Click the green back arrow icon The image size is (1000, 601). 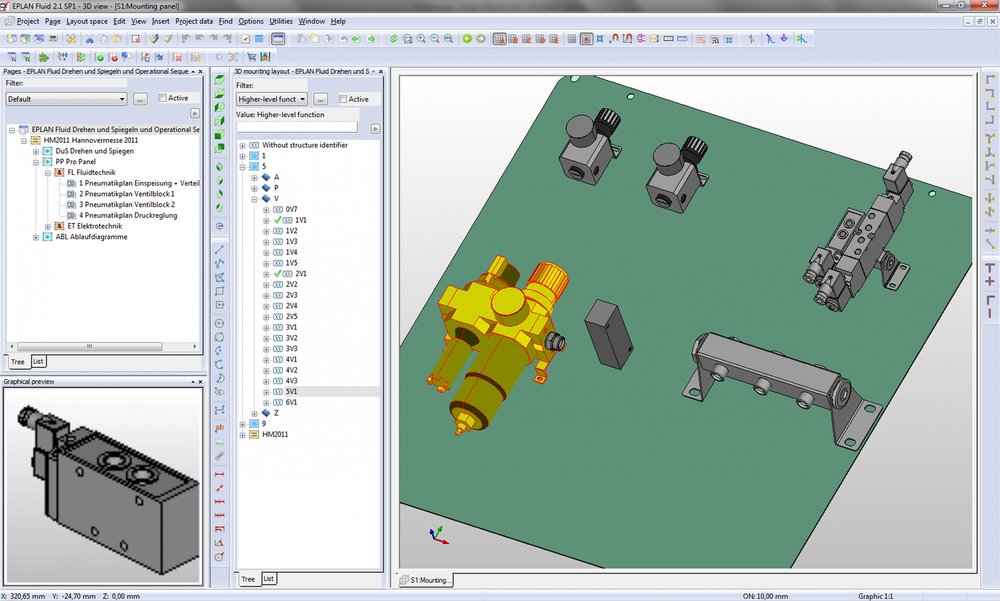468,39
